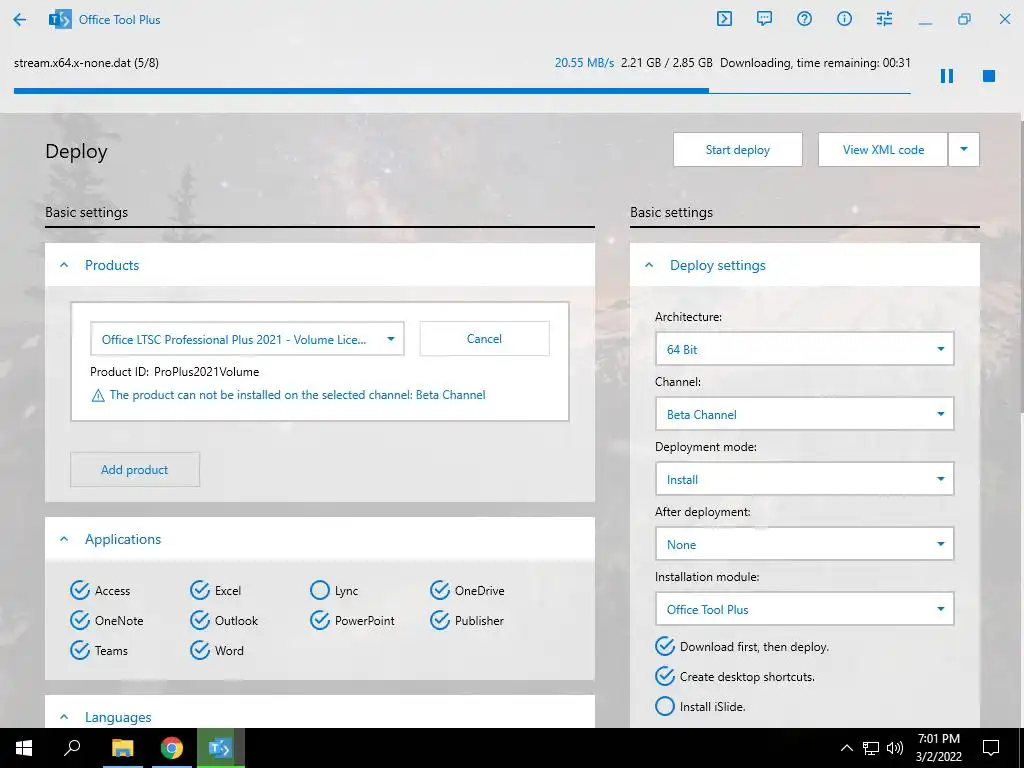Viewport: 1024px width, 768px height.
Task: Open File Explorer from the taskbar
Action: tap(122, 748)
